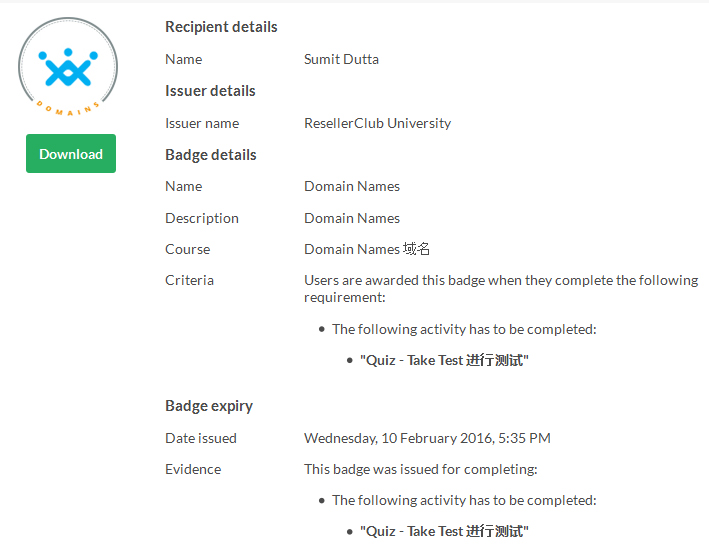Click the Issuer name label
This screenshot has width=709, height=558.
coord(202,123)
